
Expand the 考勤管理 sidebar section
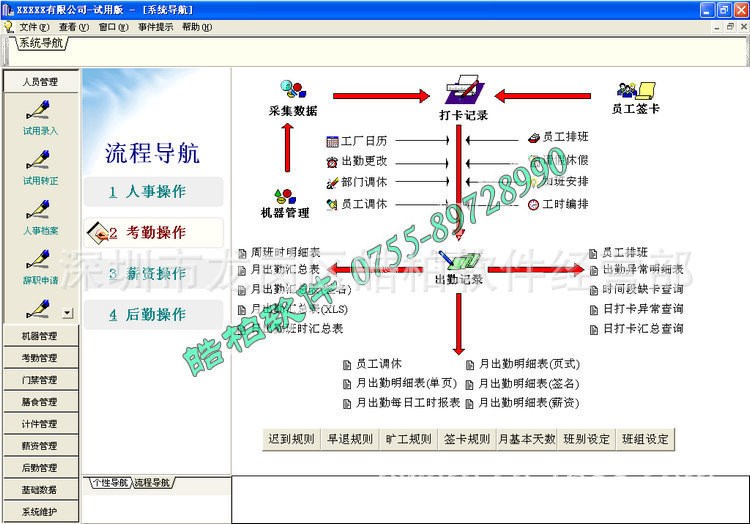click(40, 358)
